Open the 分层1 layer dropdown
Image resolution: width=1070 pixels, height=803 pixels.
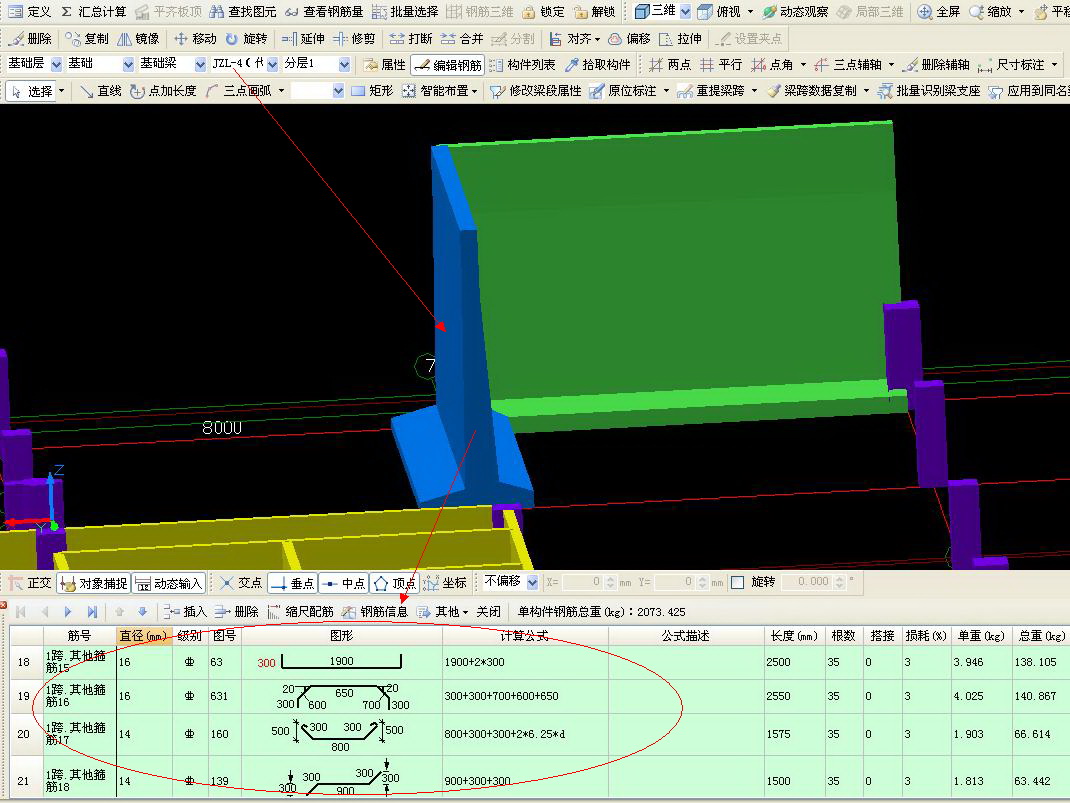pyautogui.click(x=345, y=64)
